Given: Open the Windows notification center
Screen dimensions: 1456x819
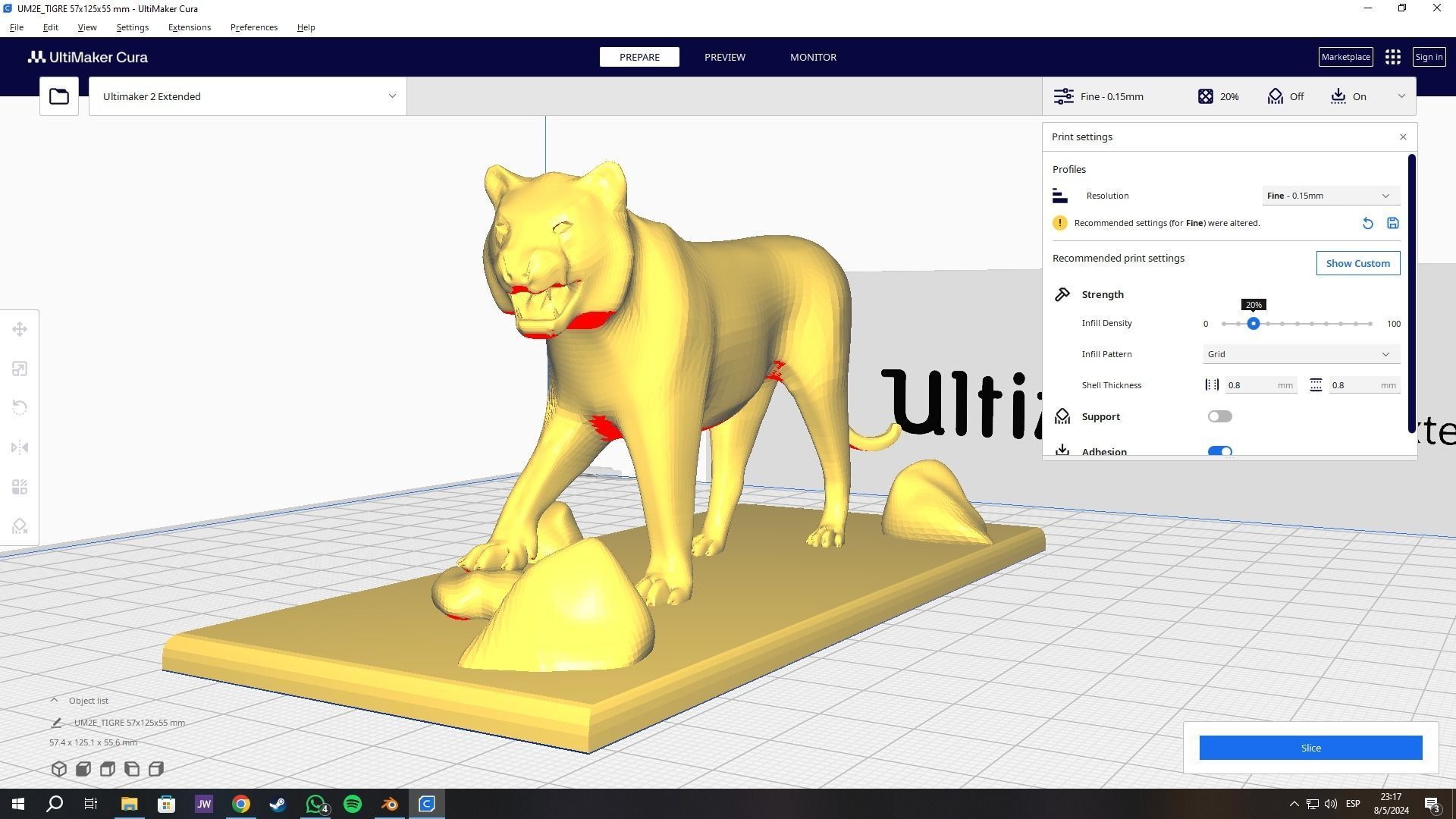Looking at the screenshot, I should click(x=1432, y=804).
